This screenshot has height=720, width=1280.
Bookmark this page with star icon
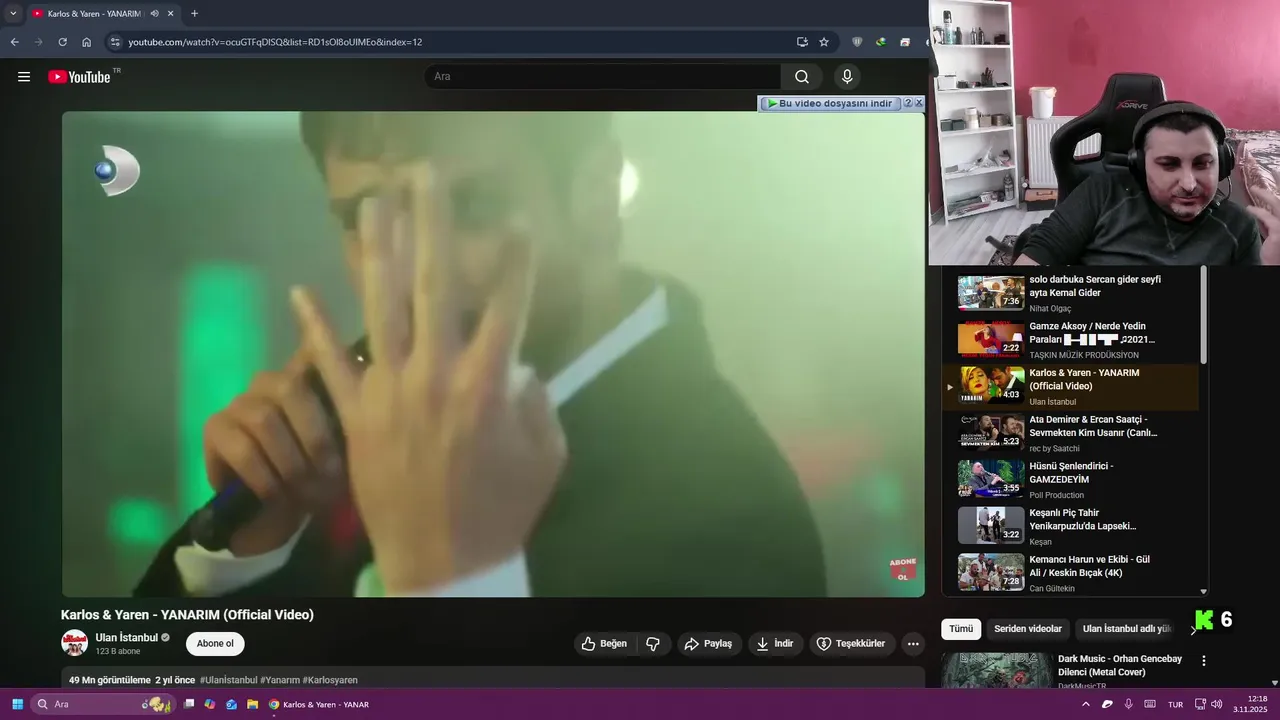tap(824, 42)
